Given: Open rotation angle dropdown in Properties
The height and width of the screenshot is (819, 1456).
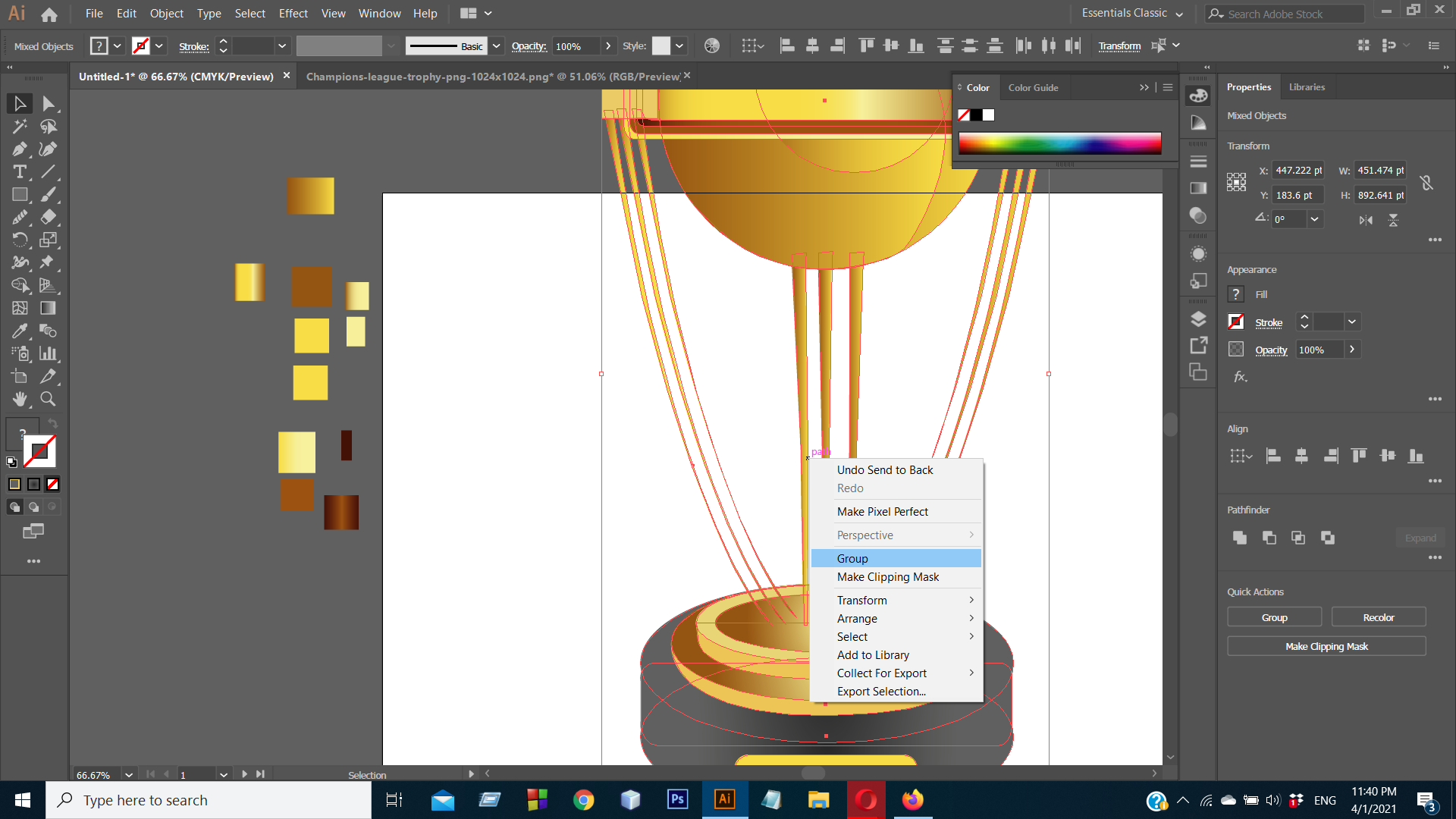Looking at the screenshot, I should click(1314, 218).
